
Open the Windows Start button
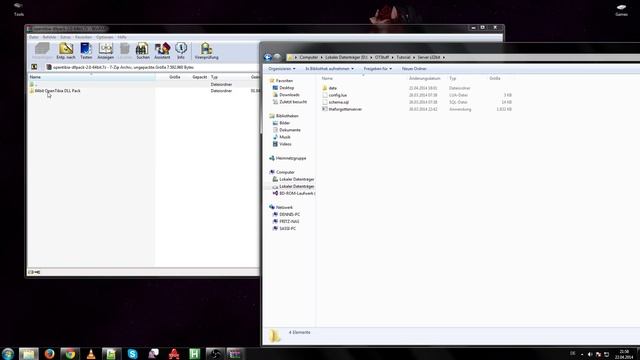pyautogui.click(x=8, y=353)
